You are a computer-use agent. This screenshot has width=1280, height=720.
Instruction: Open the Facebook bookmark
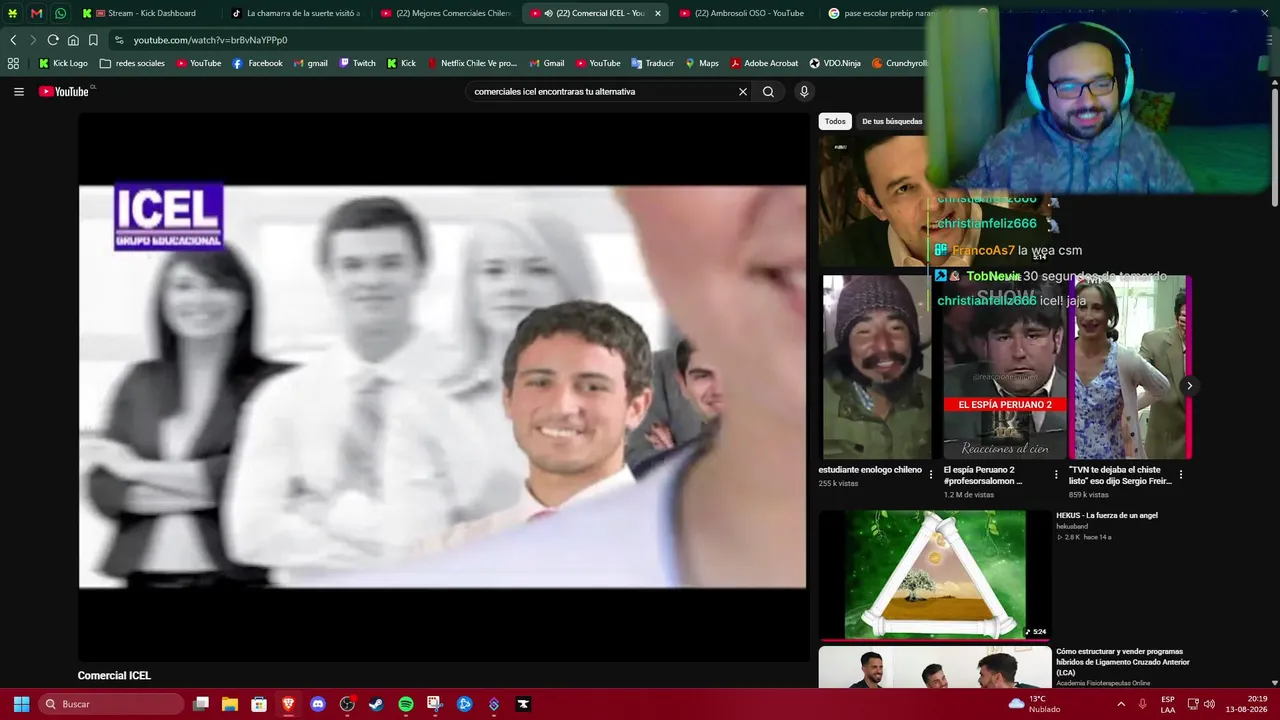[257, 63]
